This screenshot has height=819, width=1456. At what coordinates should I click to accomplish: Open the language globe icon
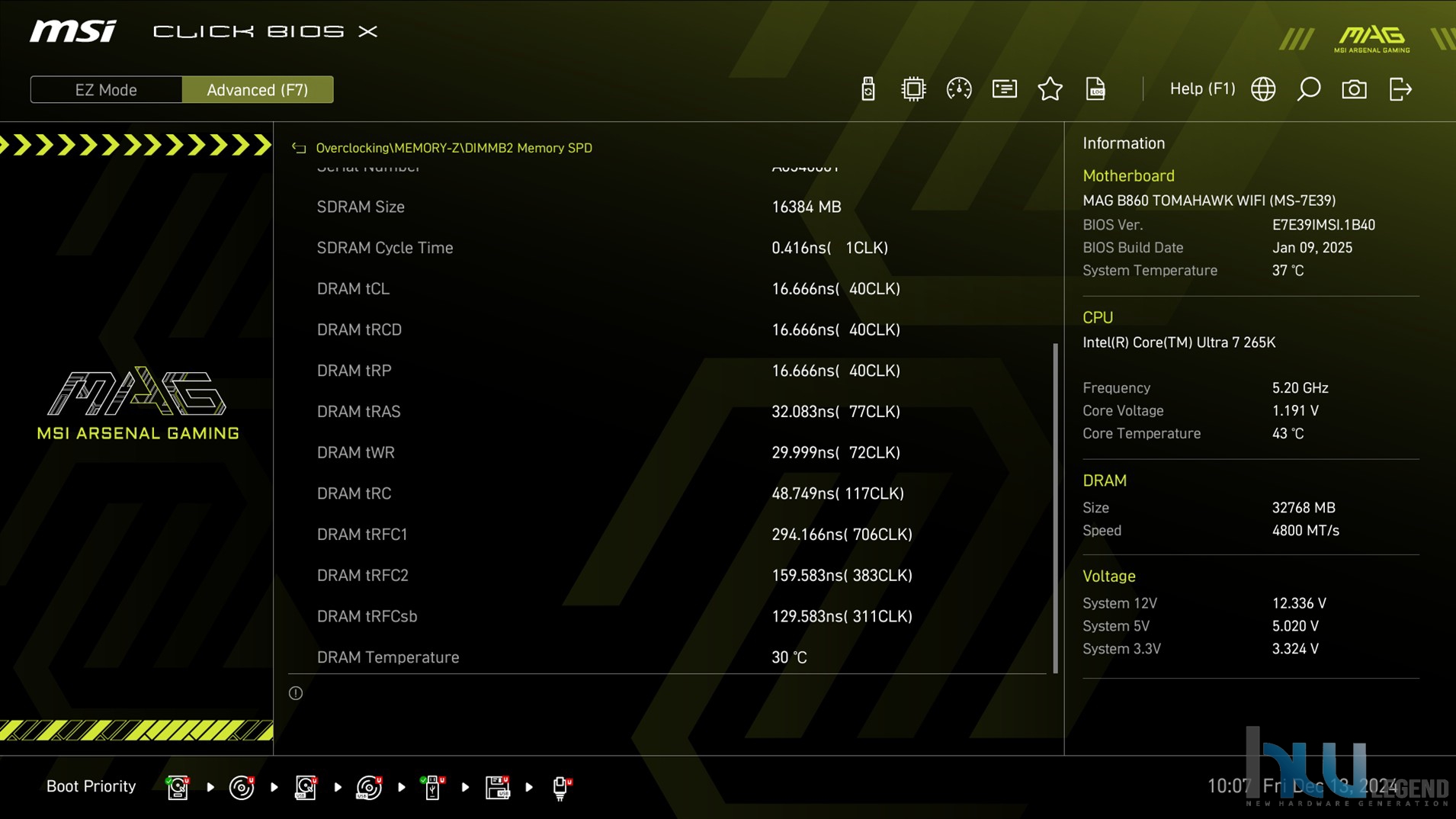point(1263,89)
